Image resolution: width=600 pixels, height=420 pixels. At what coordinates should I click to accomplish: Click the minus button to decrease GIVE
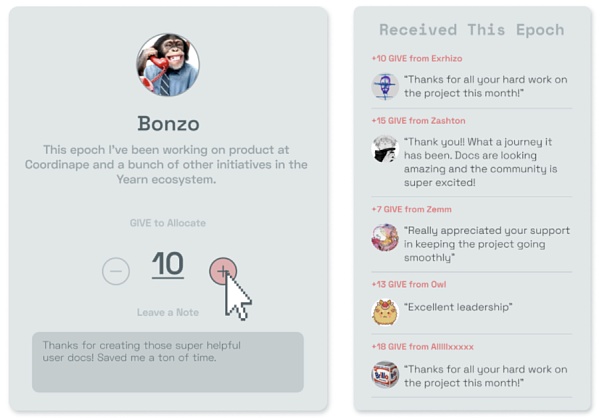tap(116, 270)
